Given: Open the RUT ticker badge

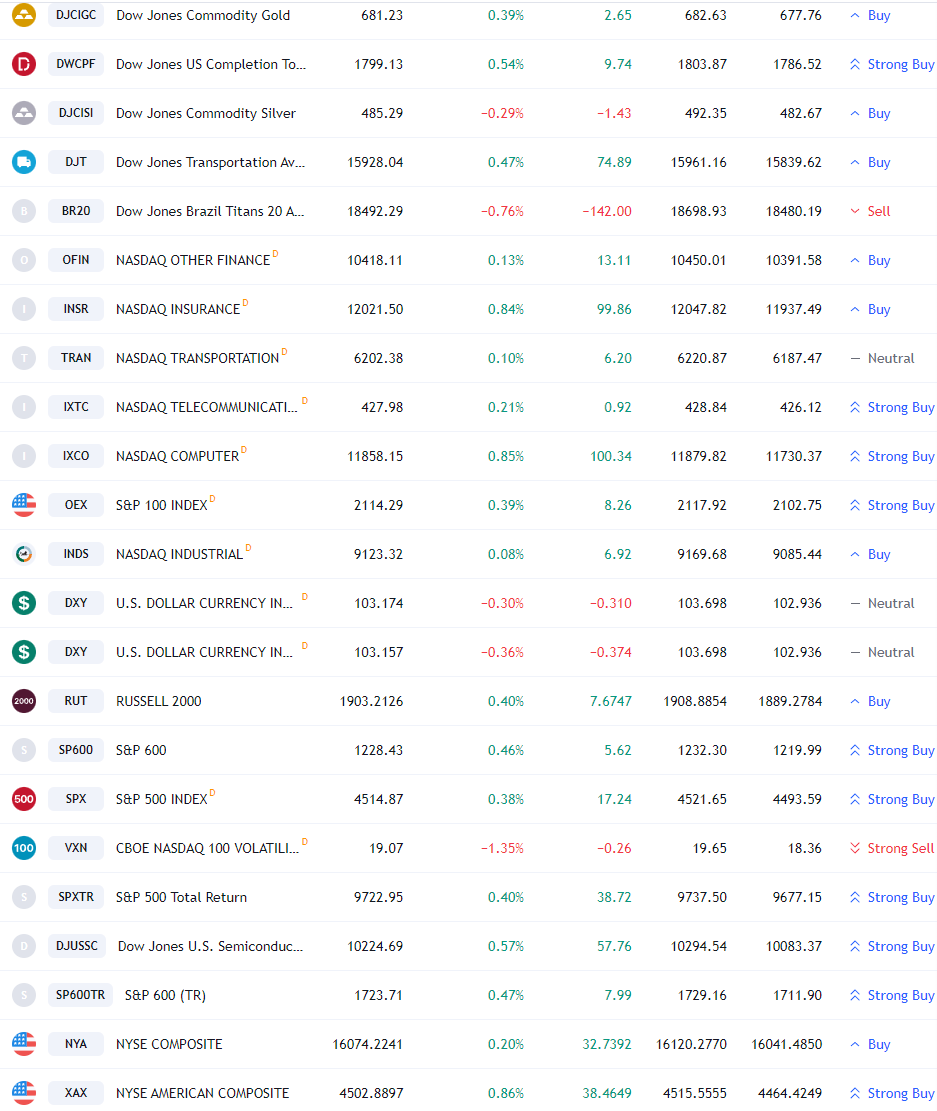Looking at the screenshot, I should click(76, 701).
